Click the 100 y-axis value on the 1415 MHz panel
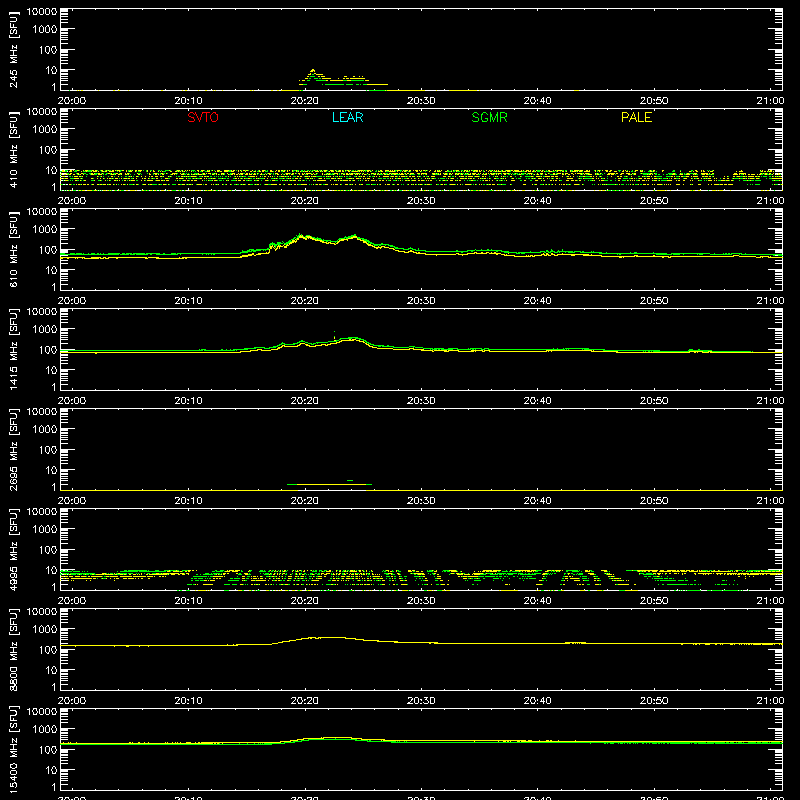This screenshot has width=800, height=800. tap(48, 350)
